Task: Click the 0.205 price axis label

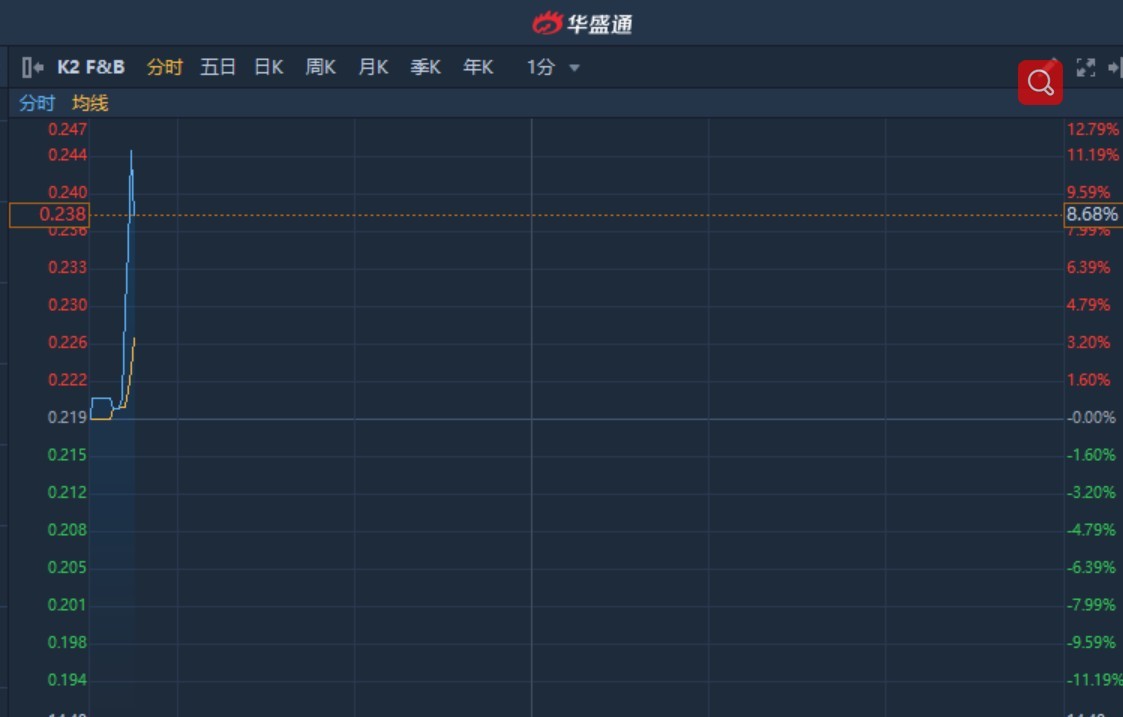Action: click(x=67, y=567)
